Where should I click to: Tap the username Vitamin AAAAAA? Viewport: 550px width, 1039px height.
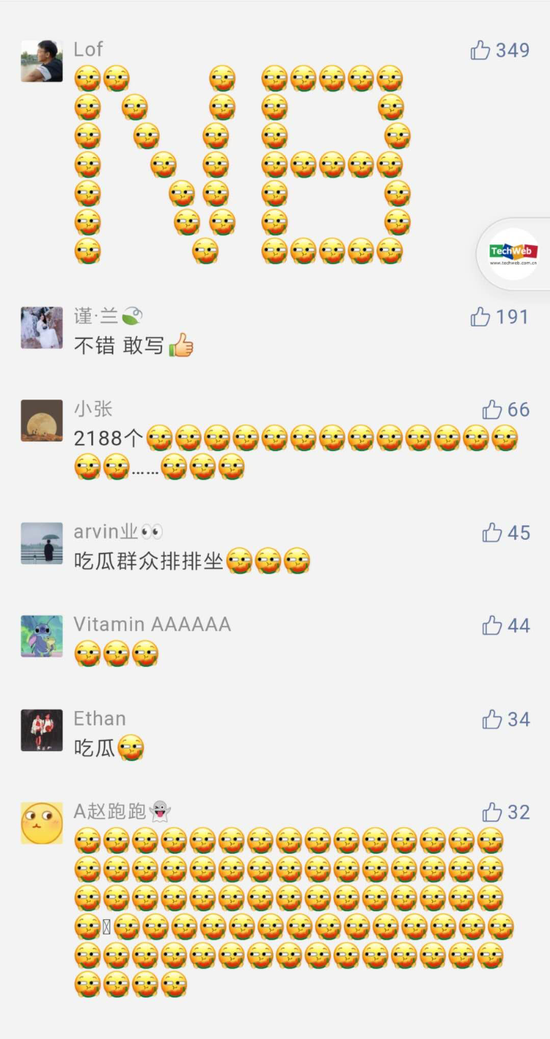point(152,624)
